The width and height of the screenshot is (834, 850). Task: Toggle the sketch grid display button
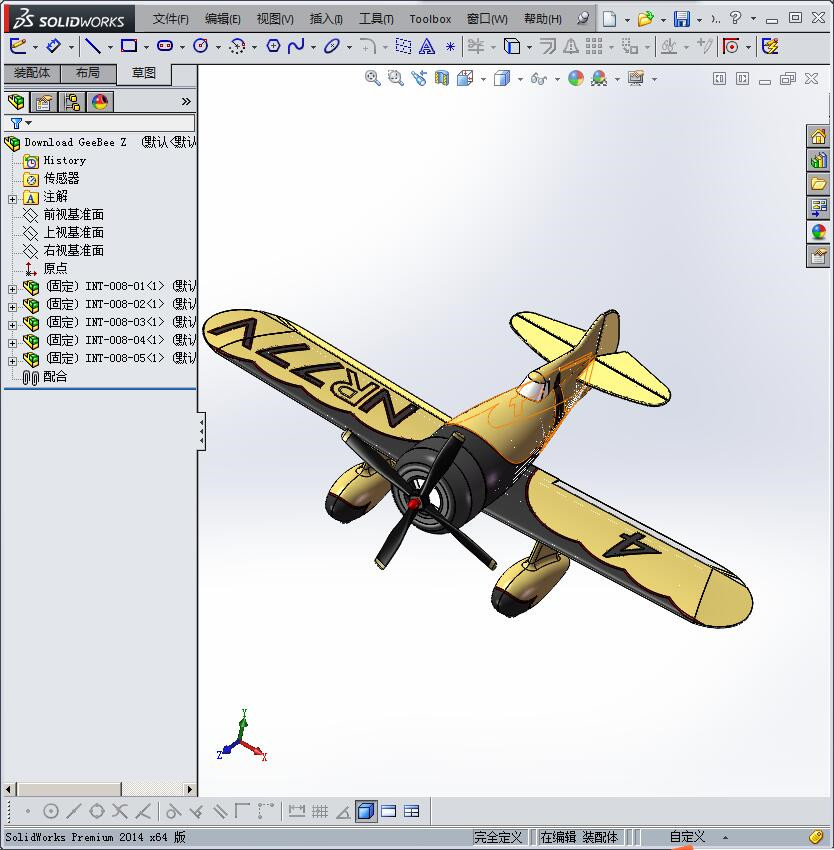(320, 811)
